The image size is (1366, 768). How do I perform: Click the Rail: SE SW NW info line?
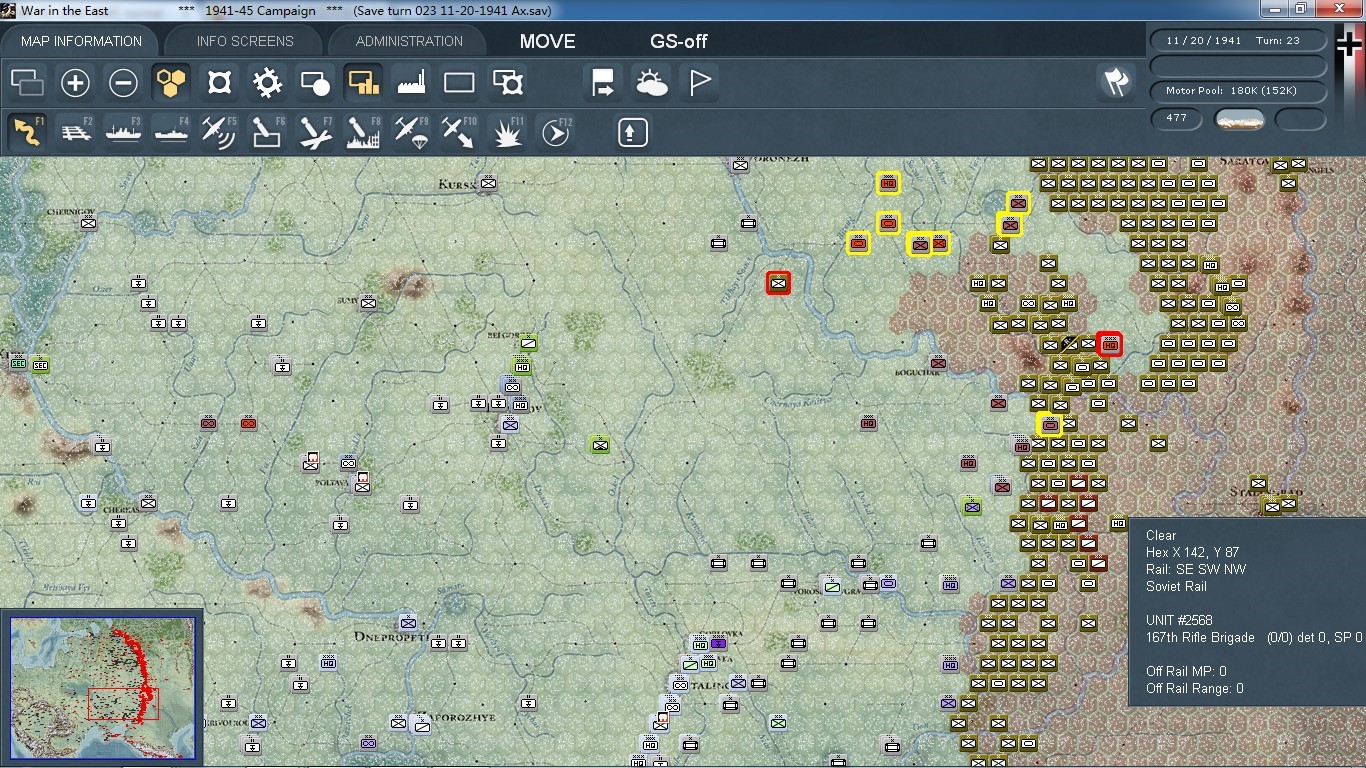1196,569
